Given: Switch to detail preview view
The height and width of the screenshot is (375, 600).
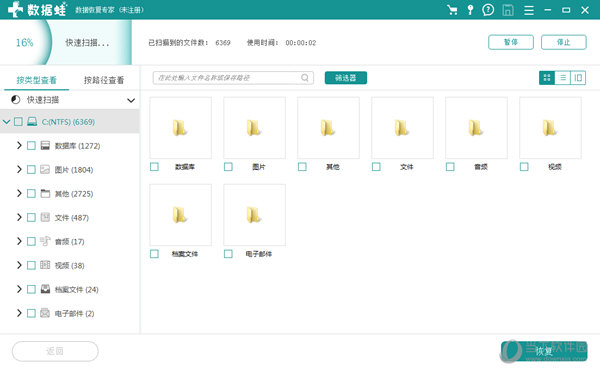Looking at the screenshot, I should pyautogui.click(x=578, y=78).
